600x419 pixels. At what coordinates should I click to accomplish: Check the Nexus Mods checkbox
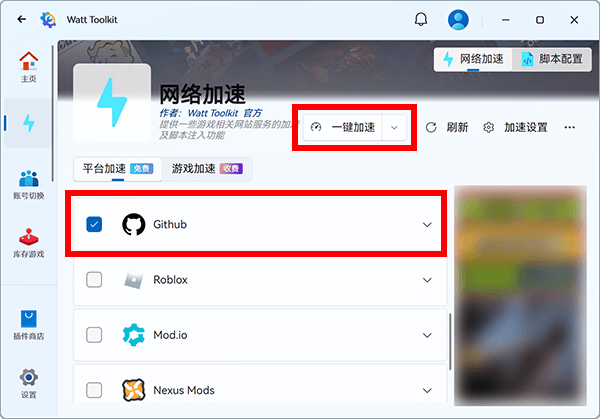[94, 390]
